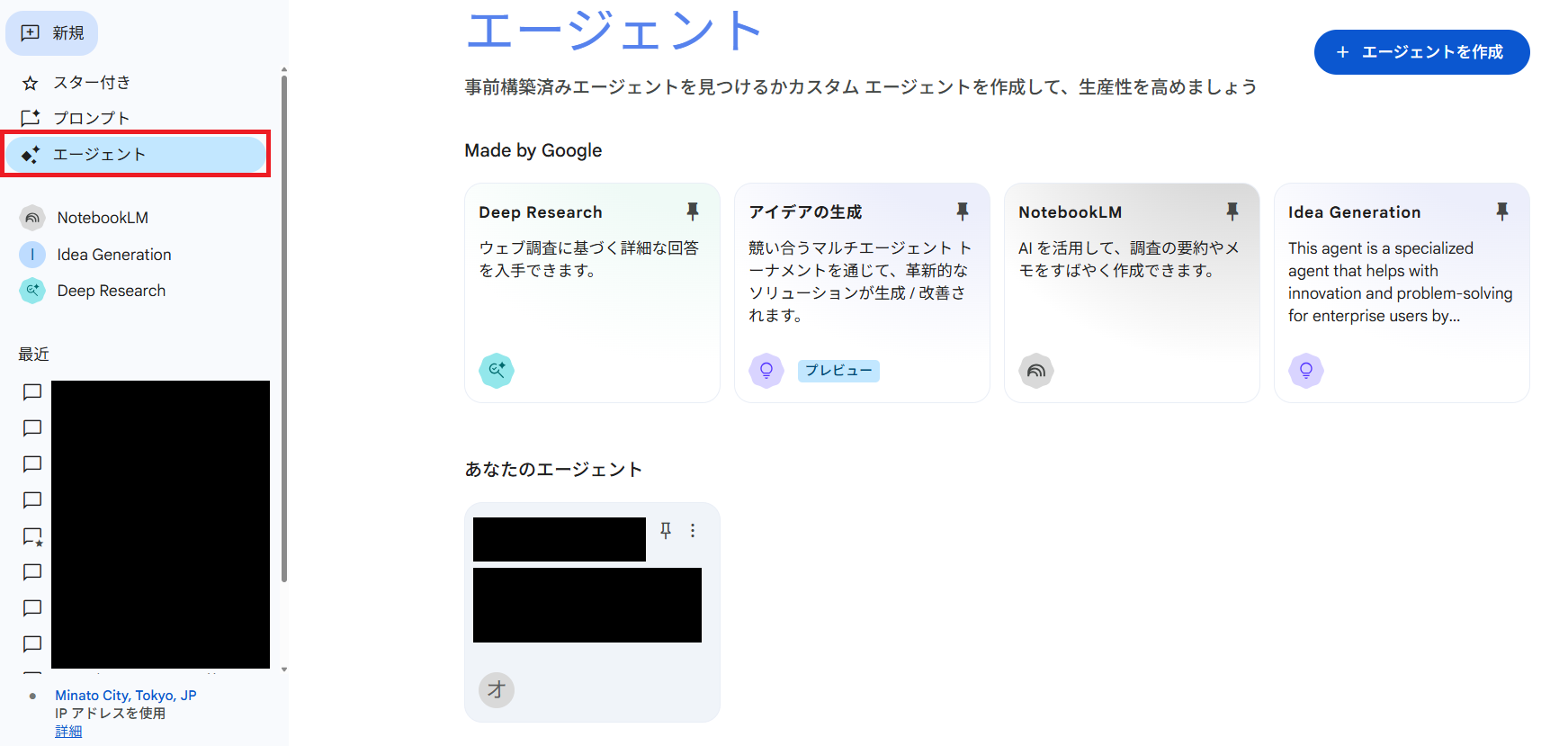Open the starred recent chat icon
Screen dimensions: 1568x746
[32, 536]
